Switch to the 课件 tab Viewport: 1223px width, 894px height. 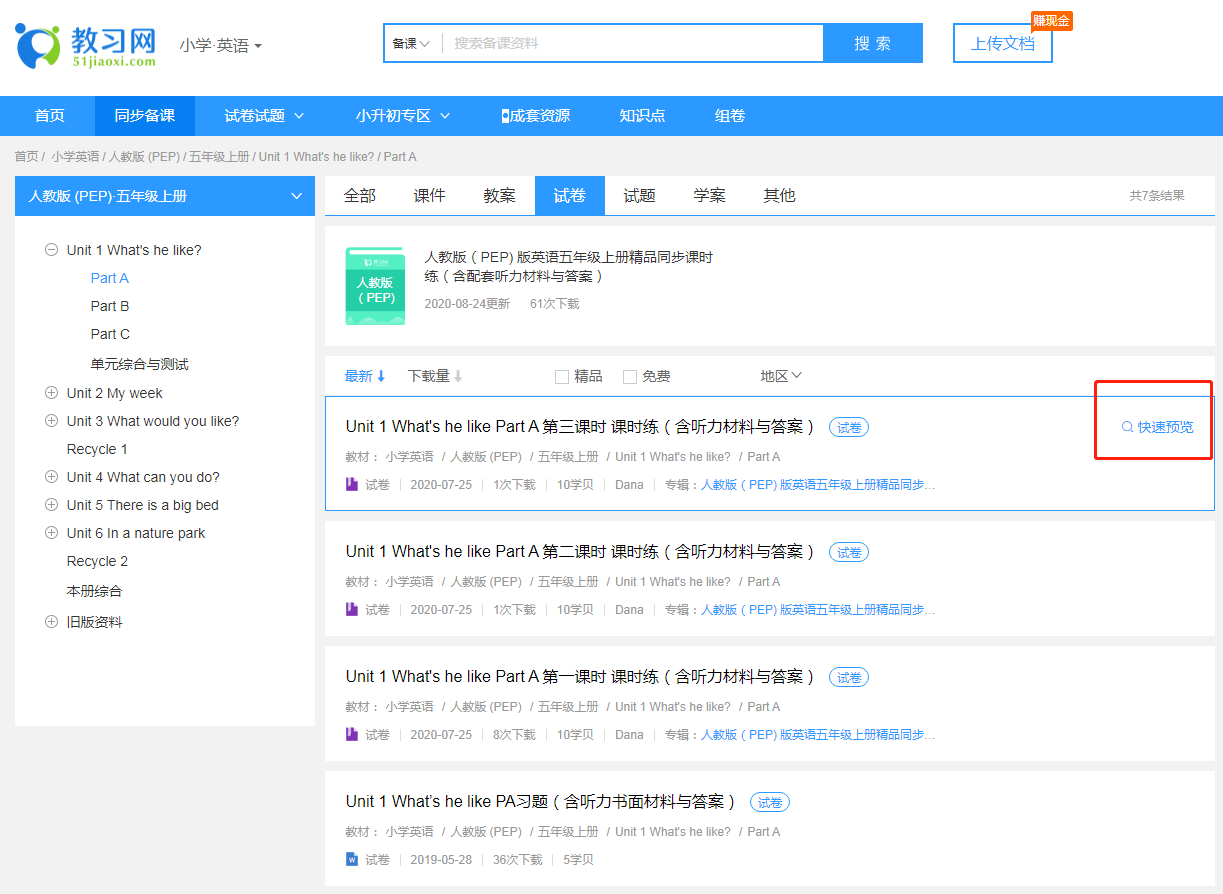click(430, 196)
